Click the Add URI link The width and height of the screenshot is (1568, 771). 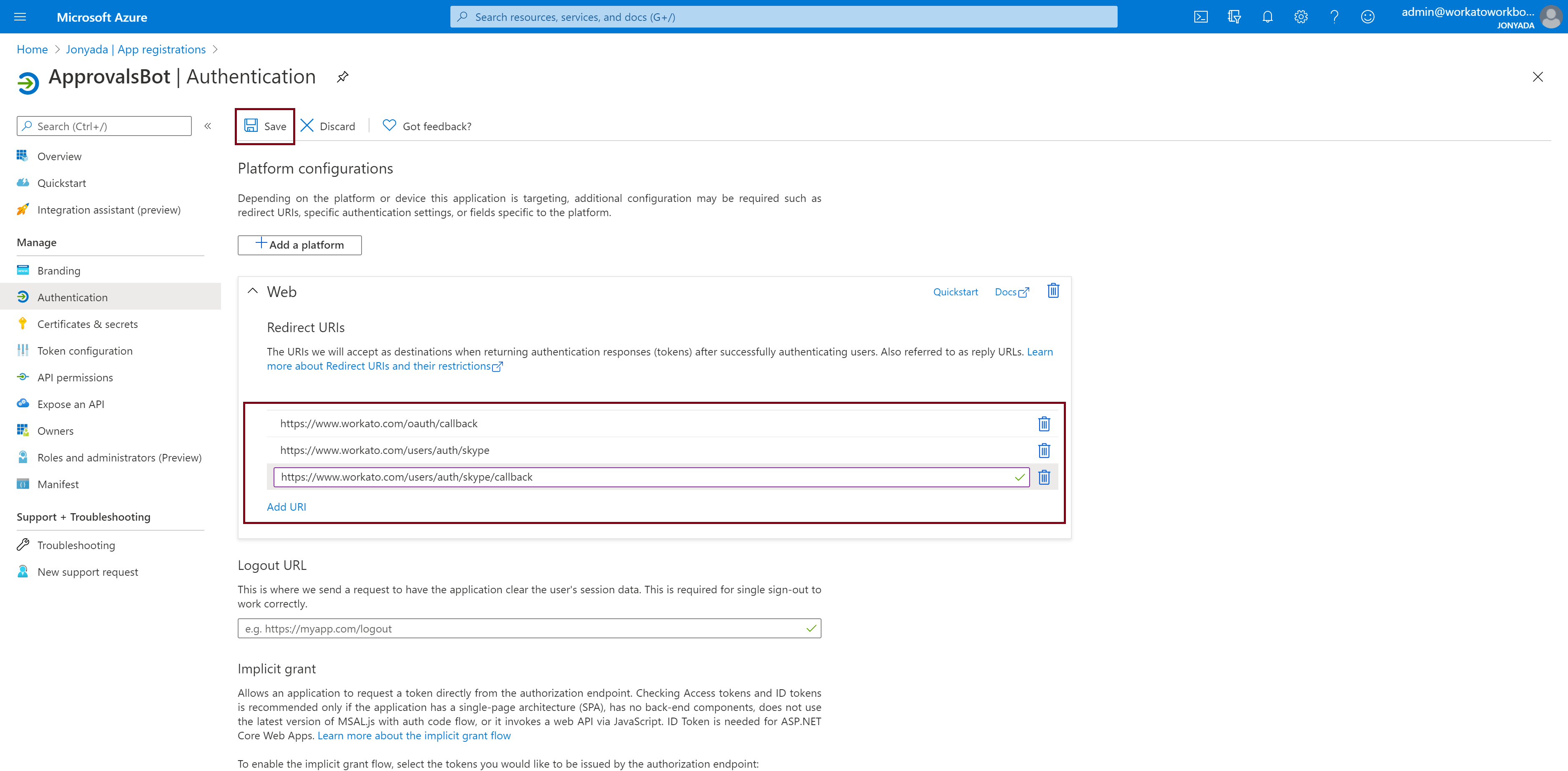(x=286, y=506)
